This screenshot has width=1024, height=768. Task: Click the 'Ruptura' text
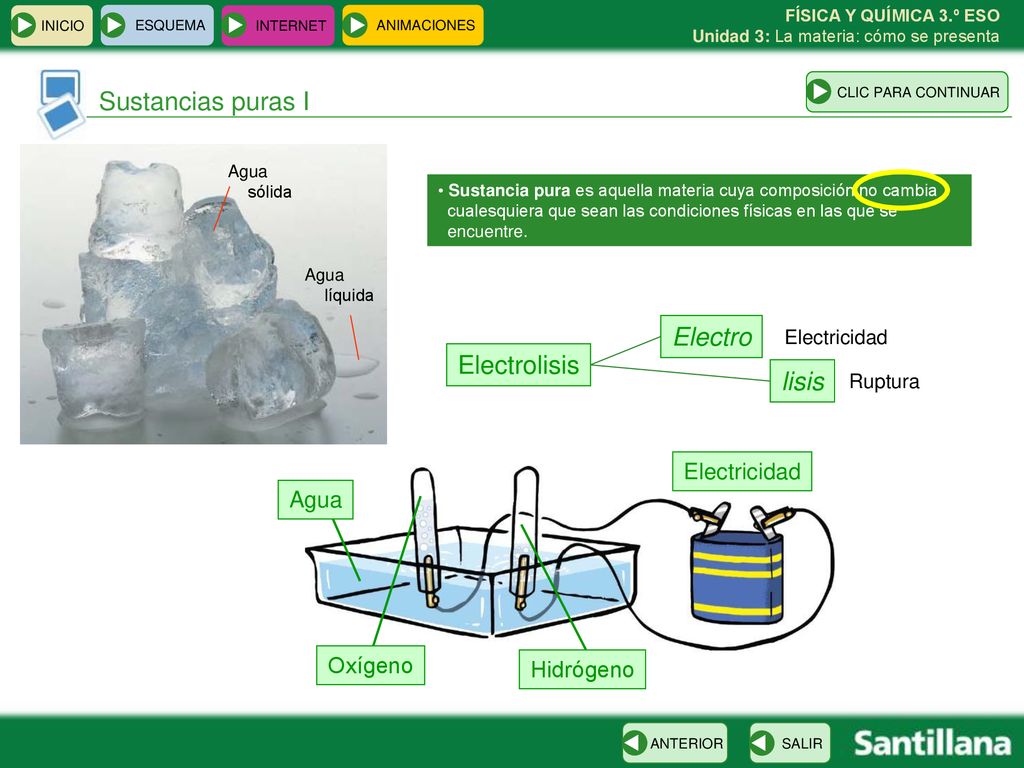point(884,381)
